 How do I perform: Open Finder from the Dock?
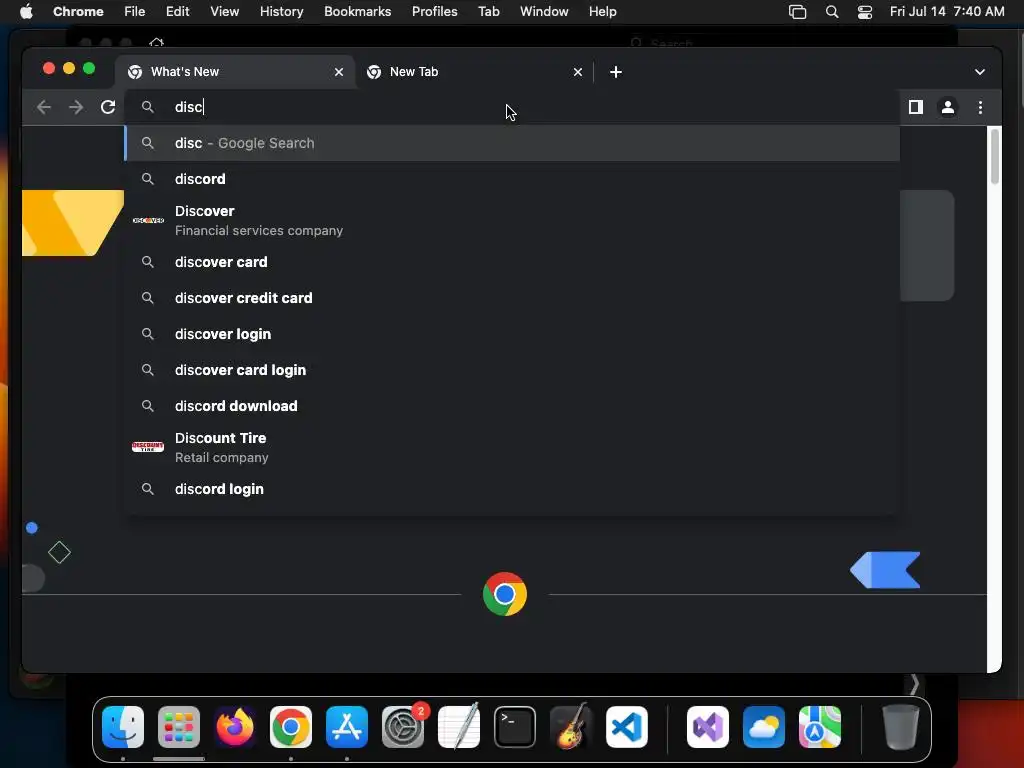[123, 727]
